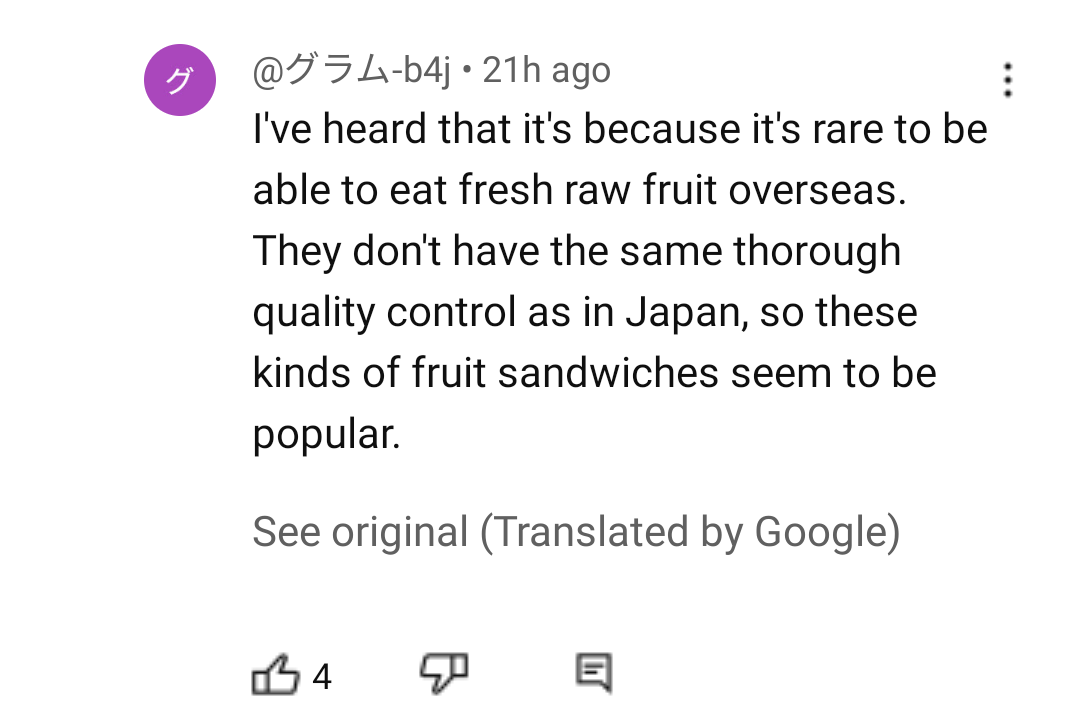
Task: Tap the line "able to eat fresh raw fruit overseas."
Action: pyautogui.click(x=579, y=189)
